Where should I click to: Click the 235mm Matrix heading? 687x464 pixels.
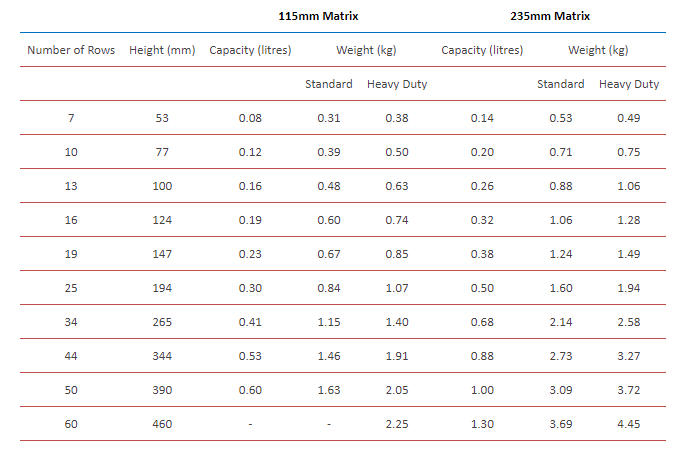550,16
